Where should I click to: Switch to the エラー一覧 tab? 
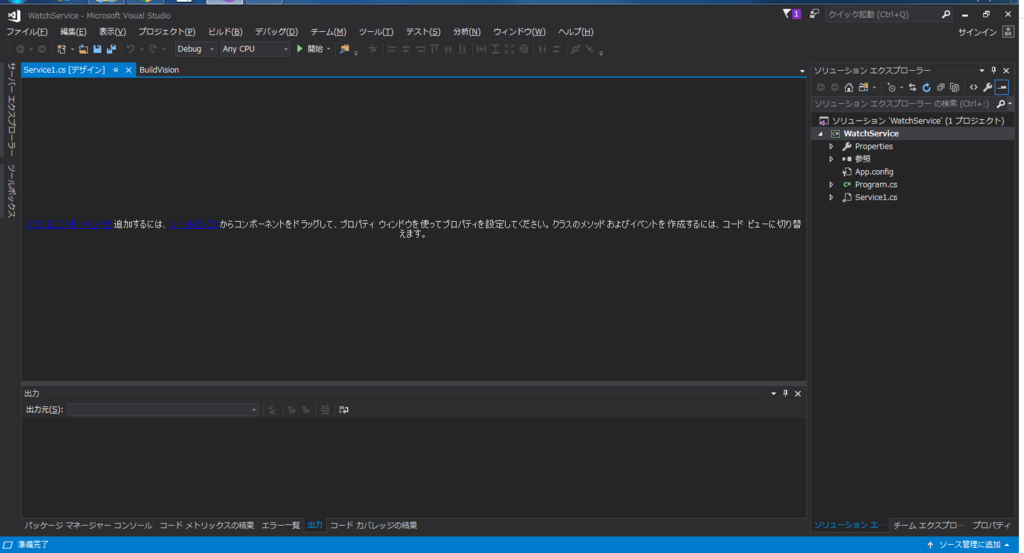[281, 526]
